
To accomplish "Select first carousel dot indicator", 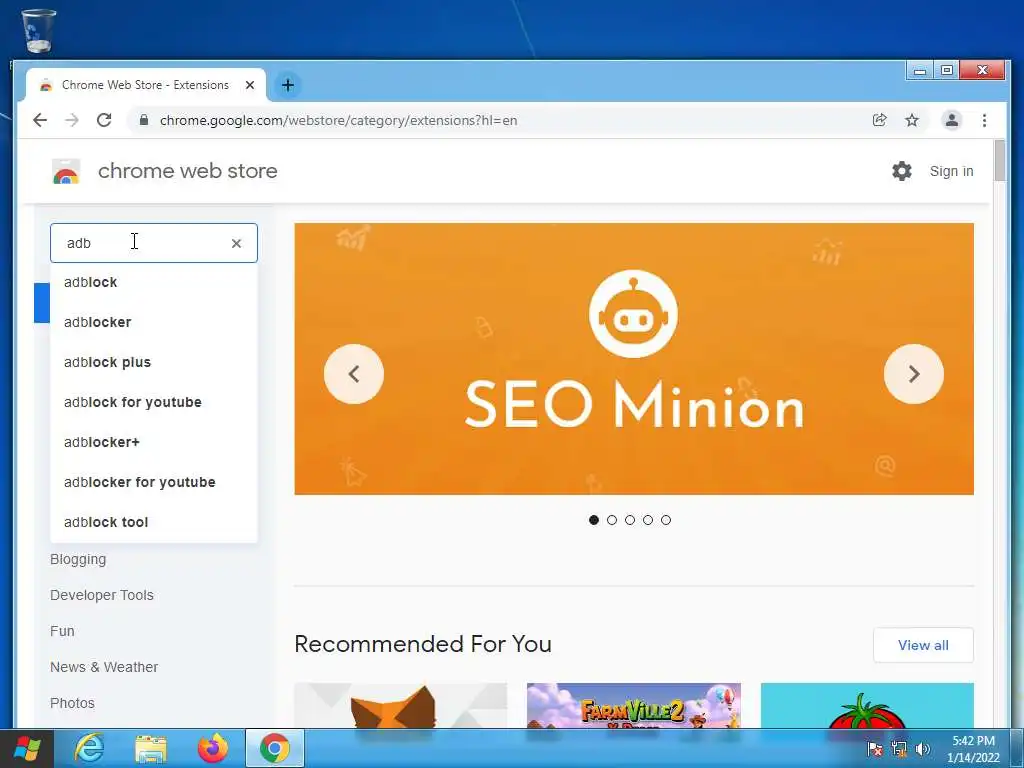I will pyautogui.click(x=594, y=520).
